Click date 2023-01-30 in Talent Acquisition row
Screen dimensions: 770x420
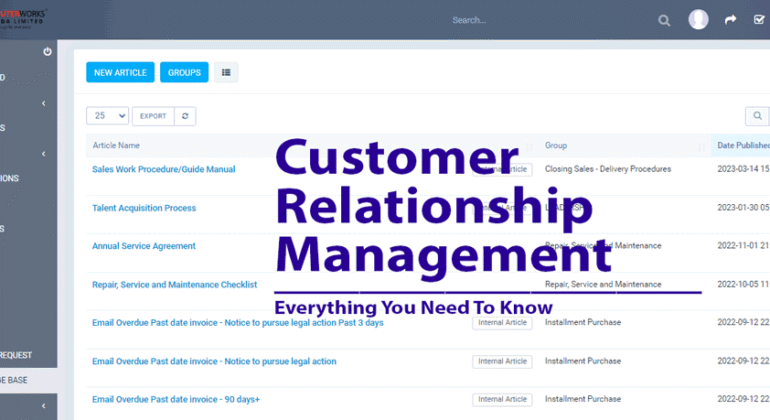(x=743, y=208)
